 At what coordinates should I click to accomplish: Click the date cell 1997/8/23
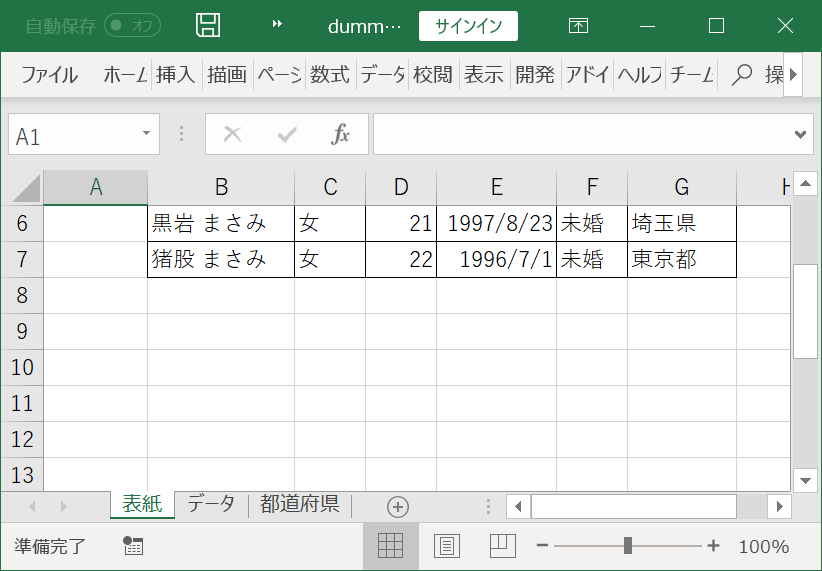[496, 224]
